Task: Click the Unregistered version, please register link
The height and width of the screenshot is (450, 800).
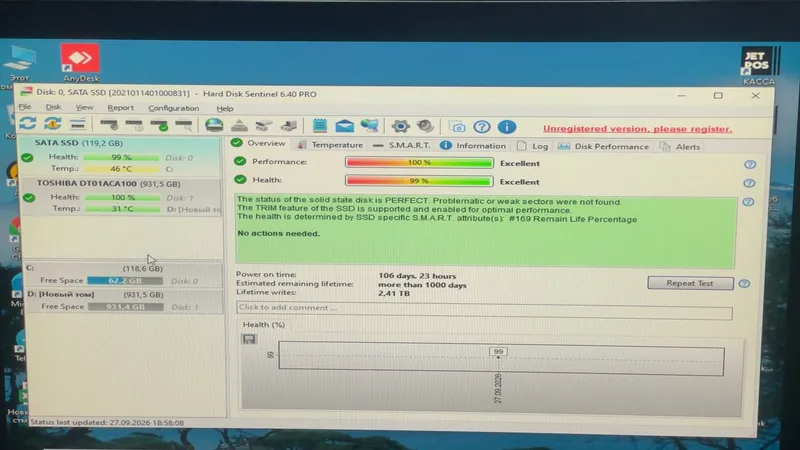Action: (x=637, y=129)
